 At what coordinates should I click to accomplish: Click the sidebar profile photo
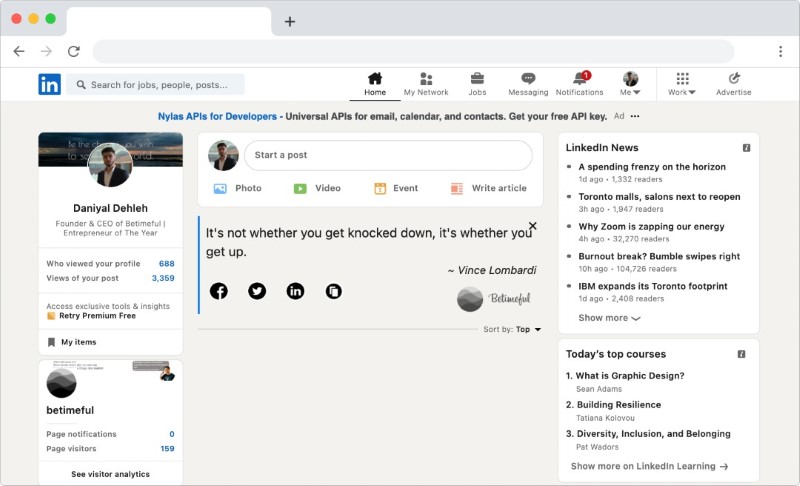point(110,165)
